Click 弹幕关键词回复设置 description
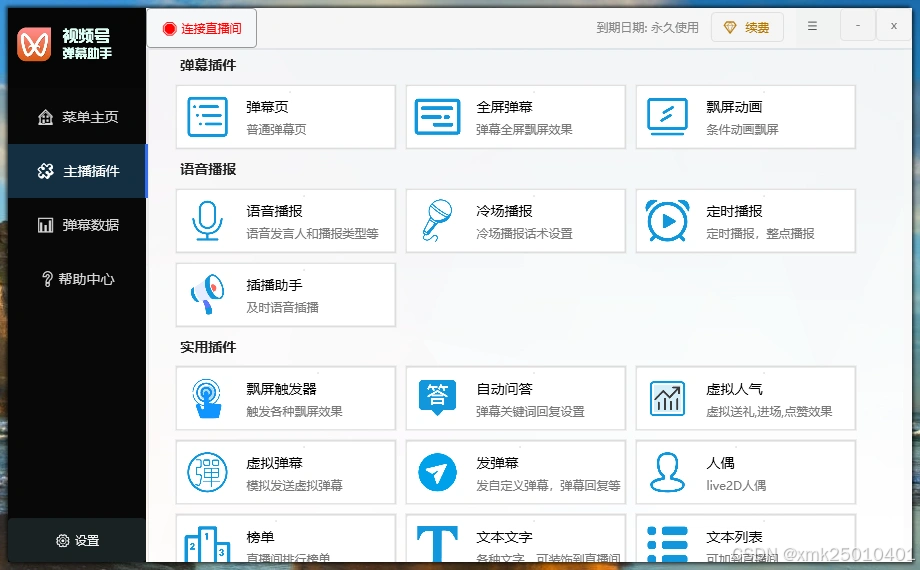The height and width of the screenshot is (570, 920). (530, 412)
